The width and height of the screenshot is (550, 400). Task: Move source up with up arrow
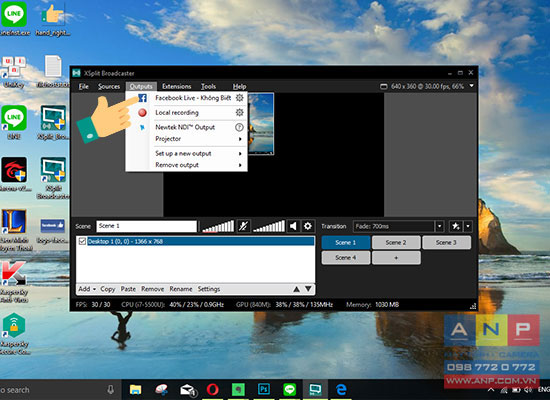click(x=296, y=289)
